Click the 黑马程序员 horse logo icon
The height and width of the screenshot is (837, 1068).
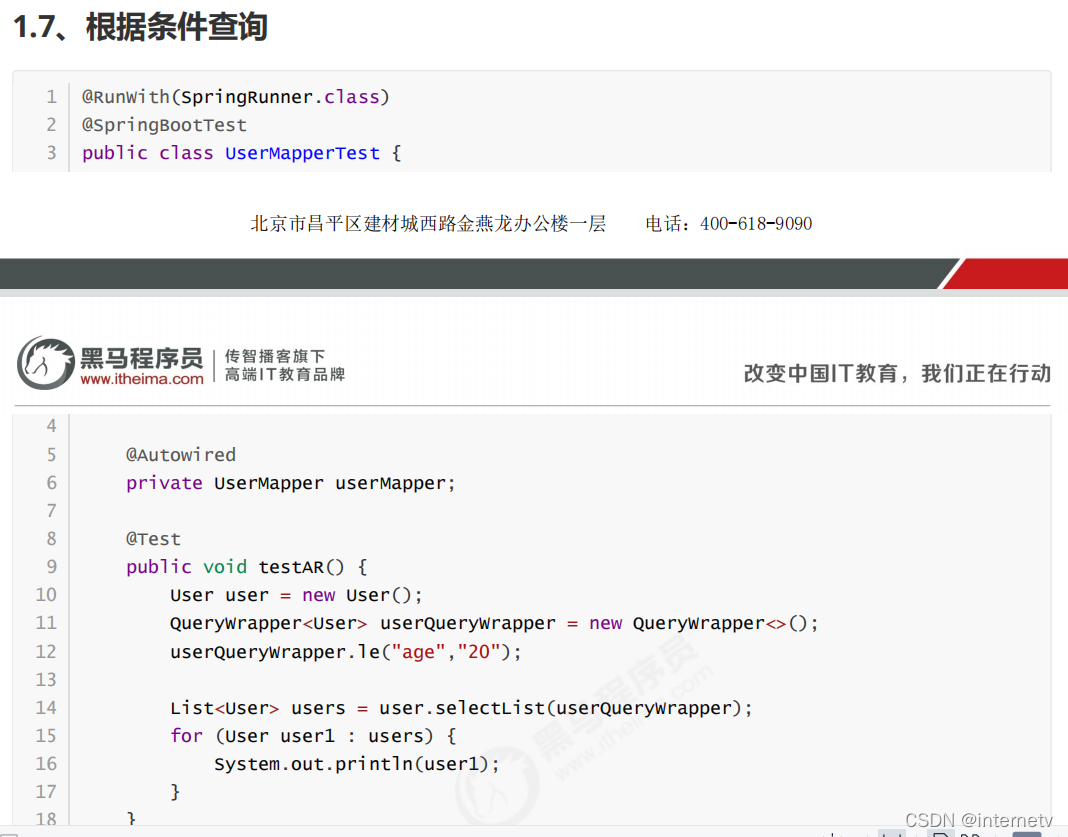click(46, 363)
